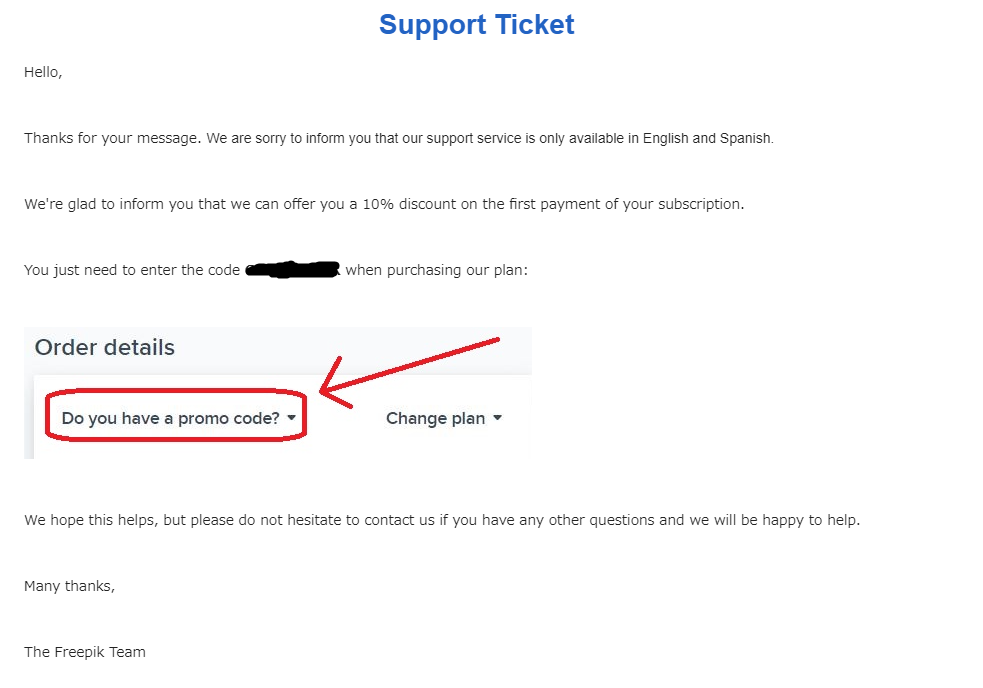Click the Order details heading
The image size is (983, 688).
105,347
